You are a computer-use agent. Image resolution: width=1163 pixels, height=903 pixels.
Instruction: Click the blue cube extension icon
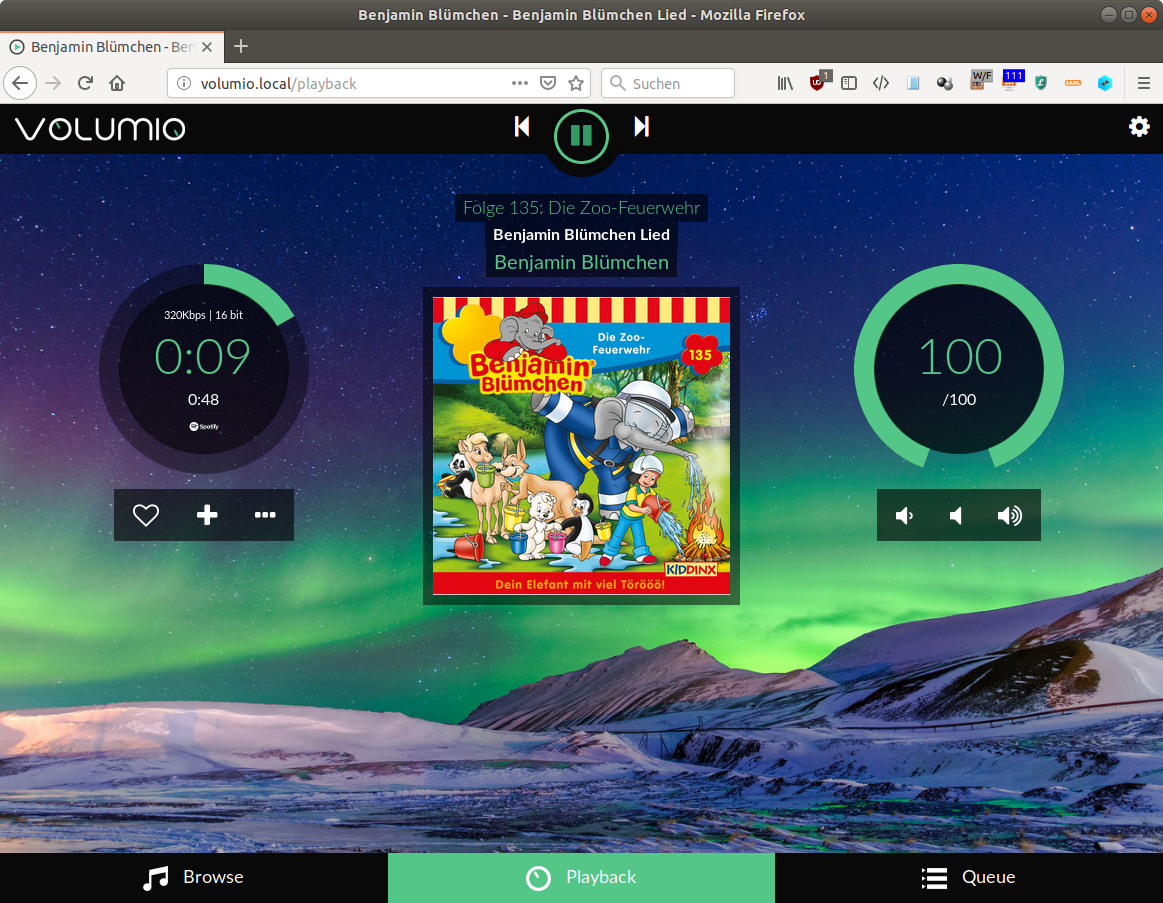coord(1105,83)
